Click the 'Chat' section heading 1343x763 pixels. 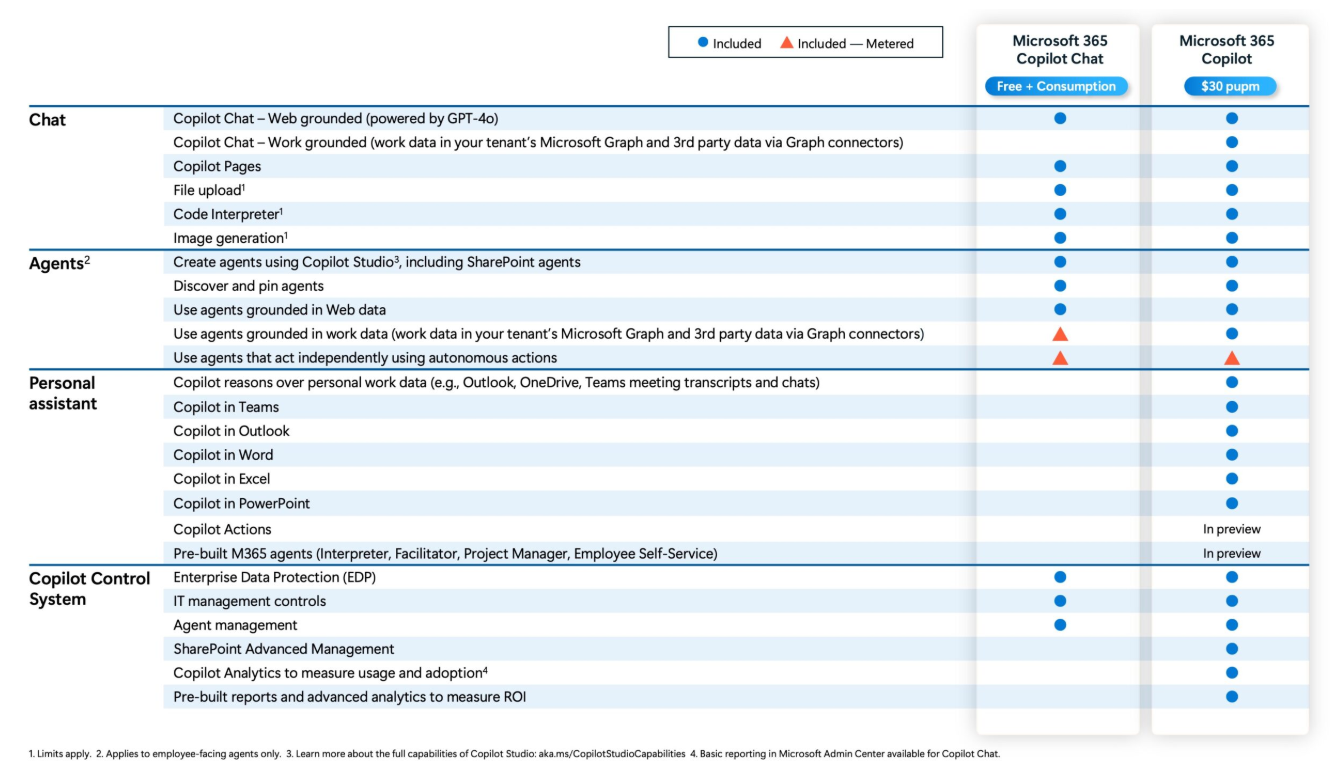(47, 120)
